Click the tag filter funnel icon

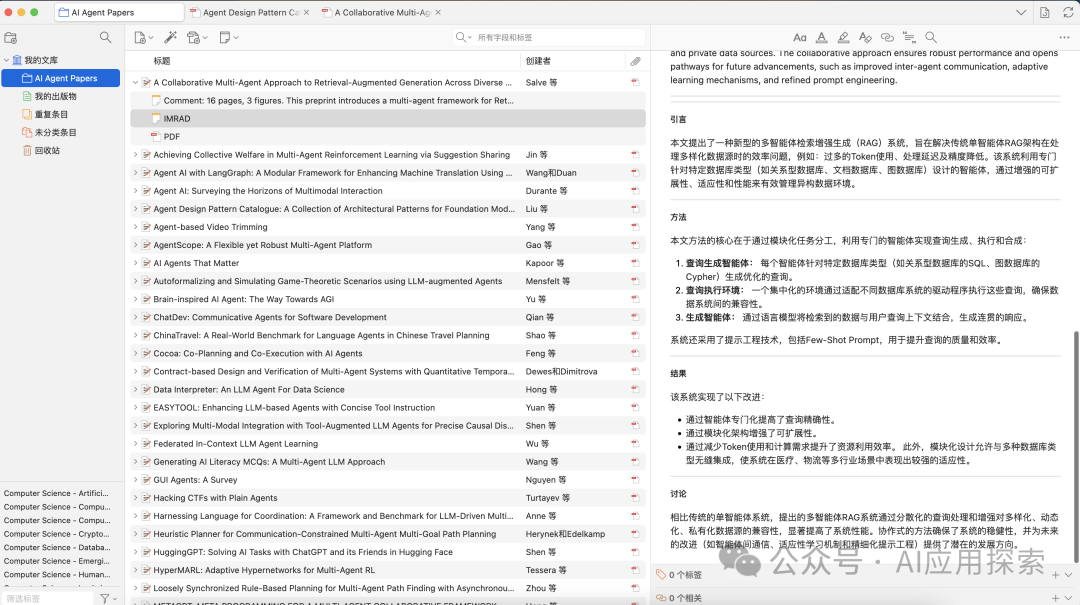pos(105,598)
